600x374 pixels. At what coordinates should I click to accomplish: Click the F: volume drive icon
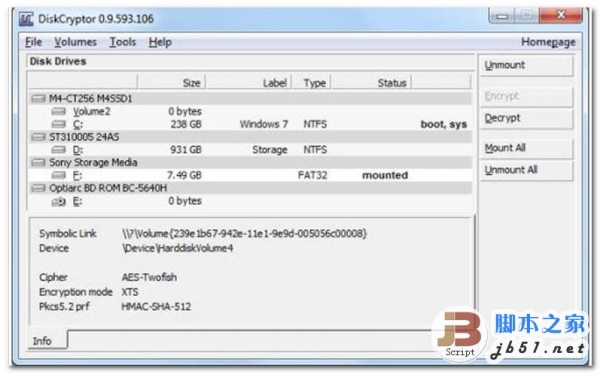pos(58,175)
